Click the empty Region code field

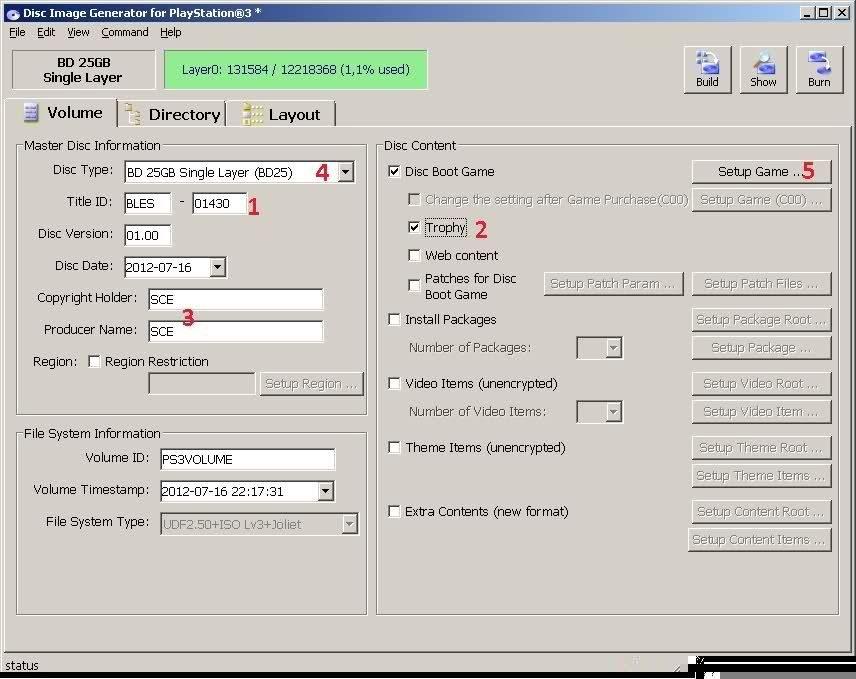pos(201,384)
